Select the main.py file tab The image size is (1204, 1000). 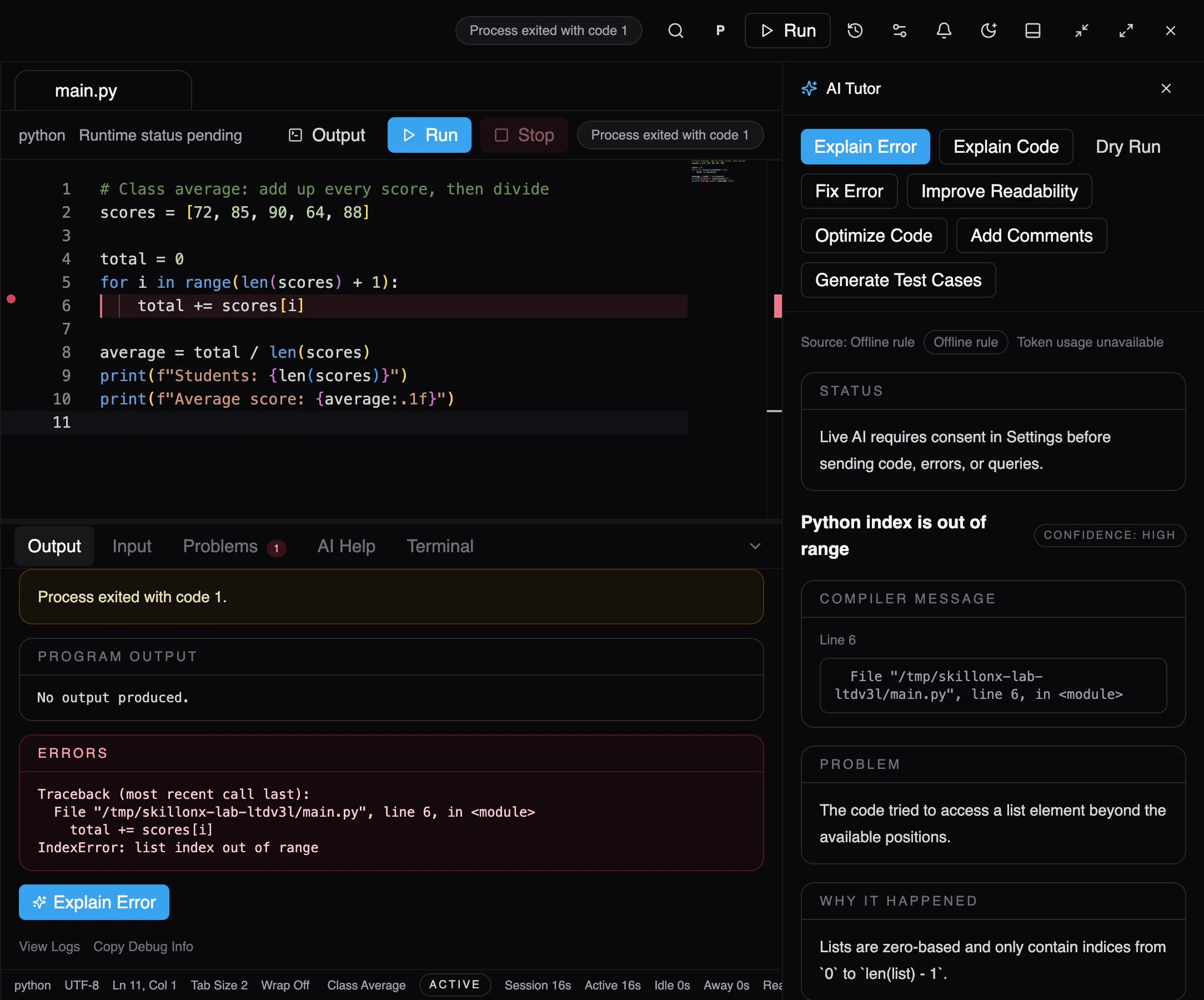tap(103, 91)
